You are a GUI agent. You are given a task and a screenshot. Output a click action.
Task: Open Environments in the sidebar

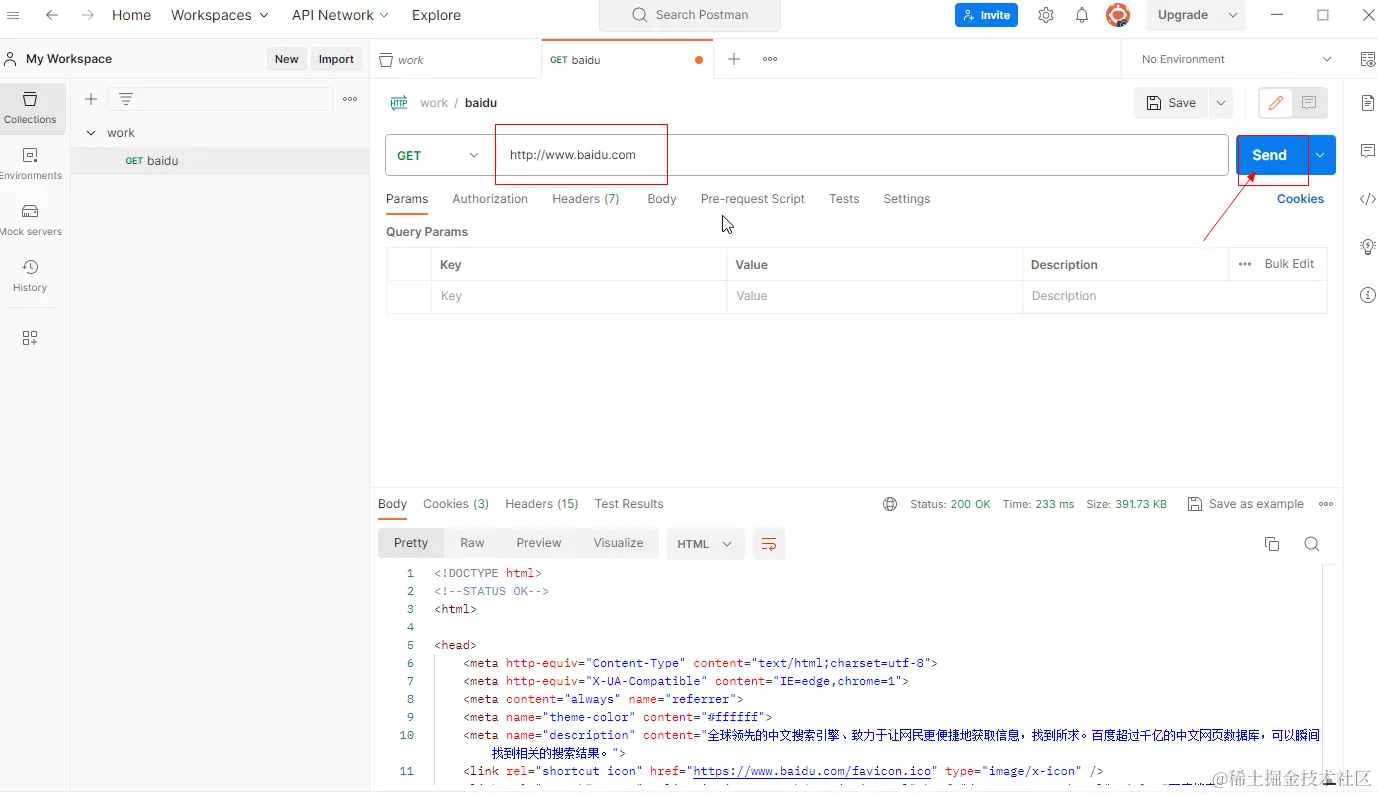tap(30, 165)
